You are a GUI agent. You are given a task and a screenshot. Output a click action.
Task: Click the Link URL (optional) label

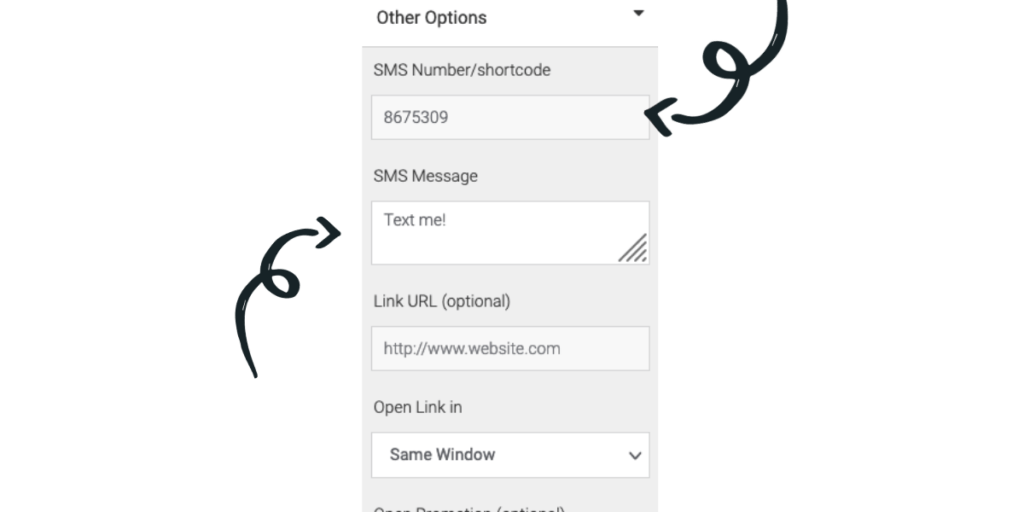[441, 301]
